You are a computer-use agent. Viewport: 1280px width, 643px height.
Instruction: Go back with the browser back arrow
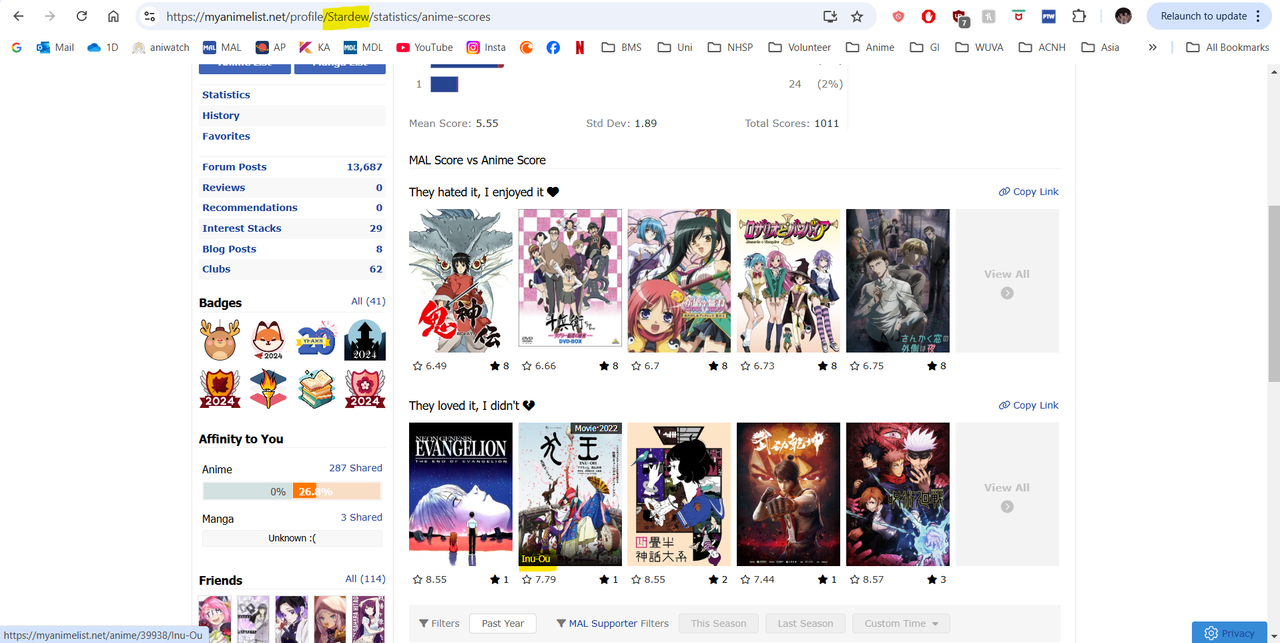[18, 16]
